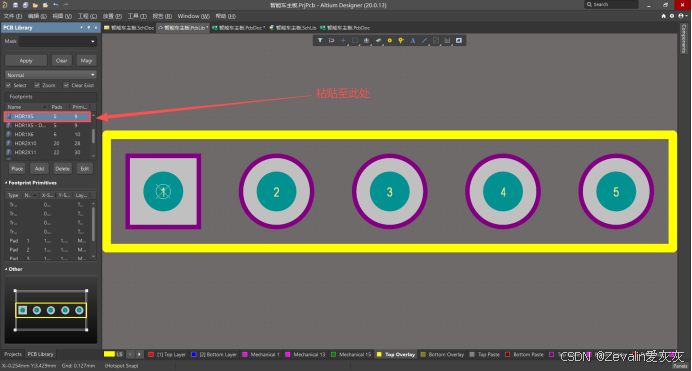Click the last active-bar toolbar icon
The image size is (692, 371).
[x=459, y=41]
